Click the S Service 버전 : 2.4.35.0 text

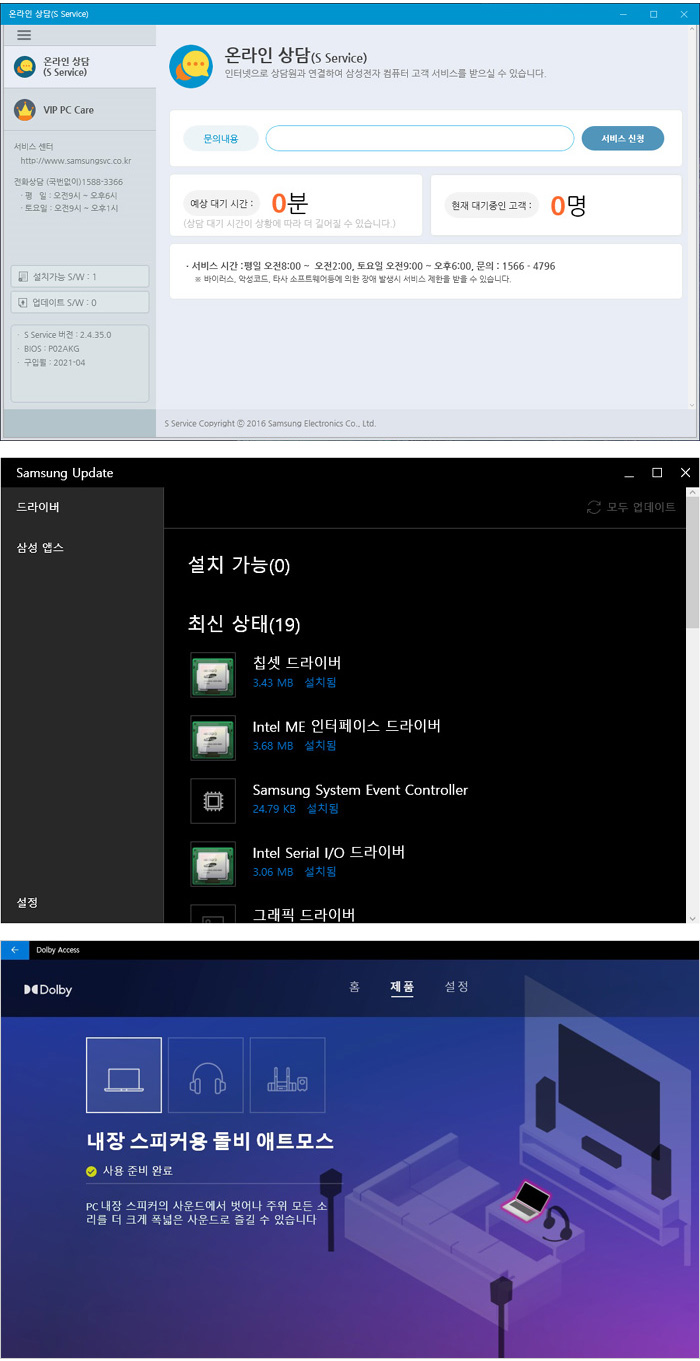67,335
